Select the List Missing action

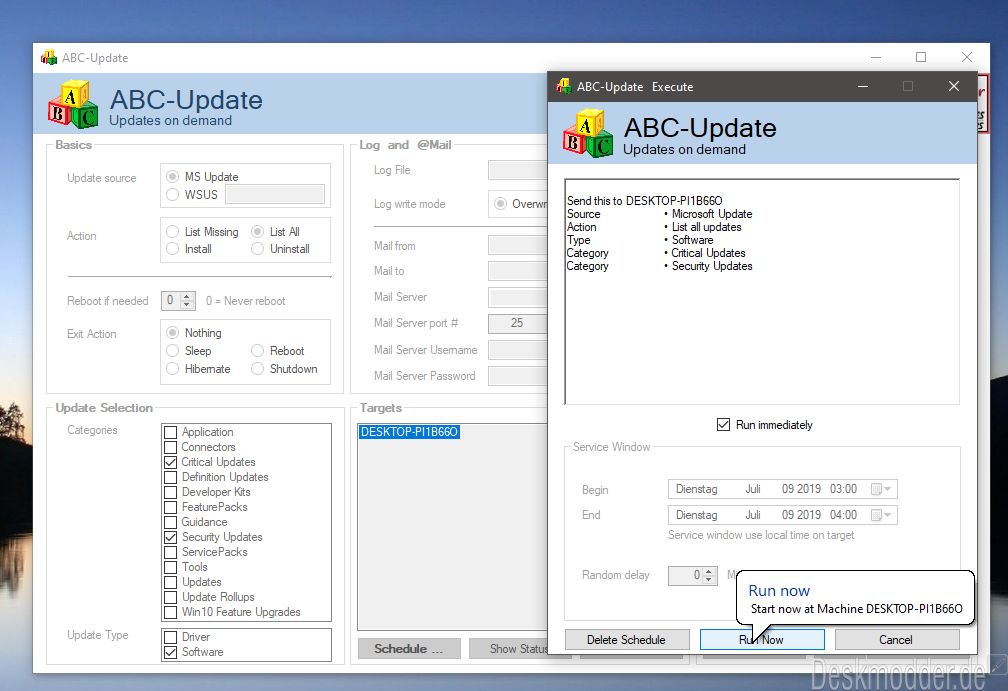172,231
